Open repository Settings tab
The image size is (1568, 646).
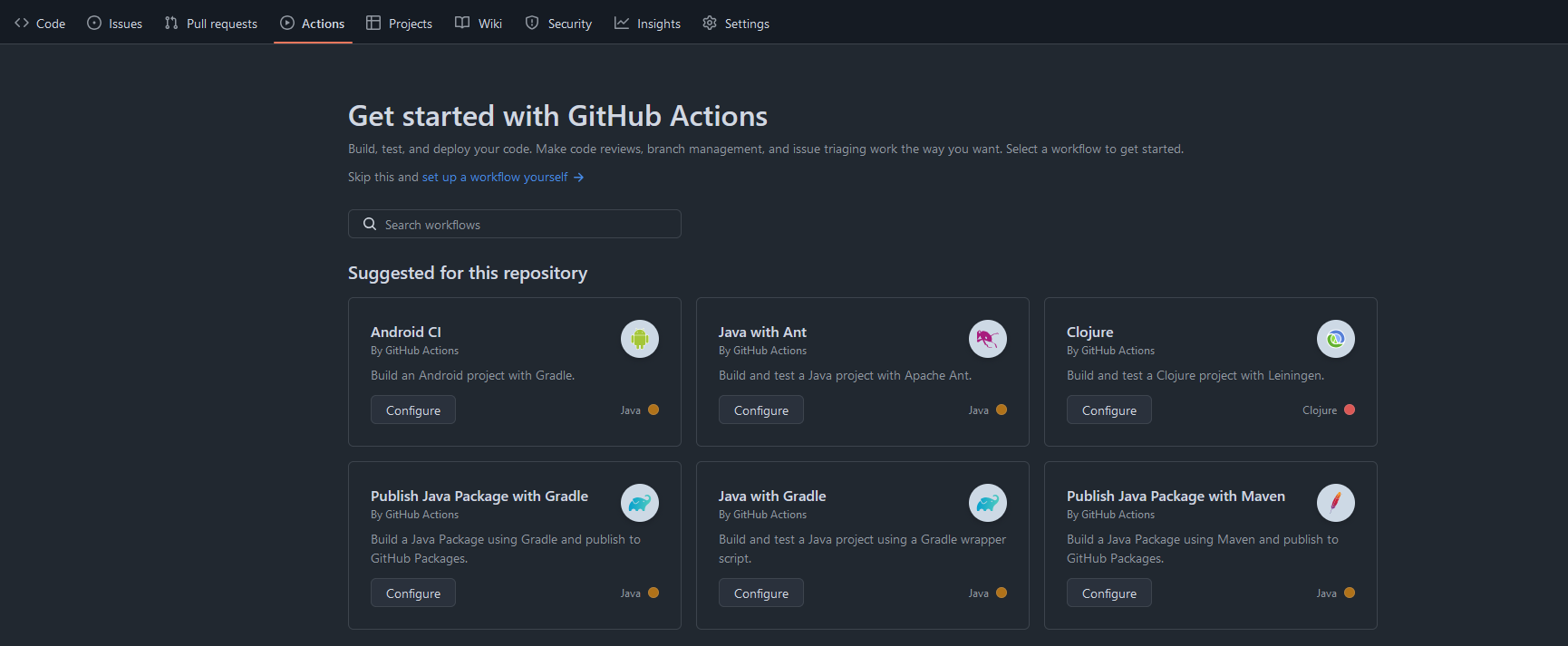point(736,23)
